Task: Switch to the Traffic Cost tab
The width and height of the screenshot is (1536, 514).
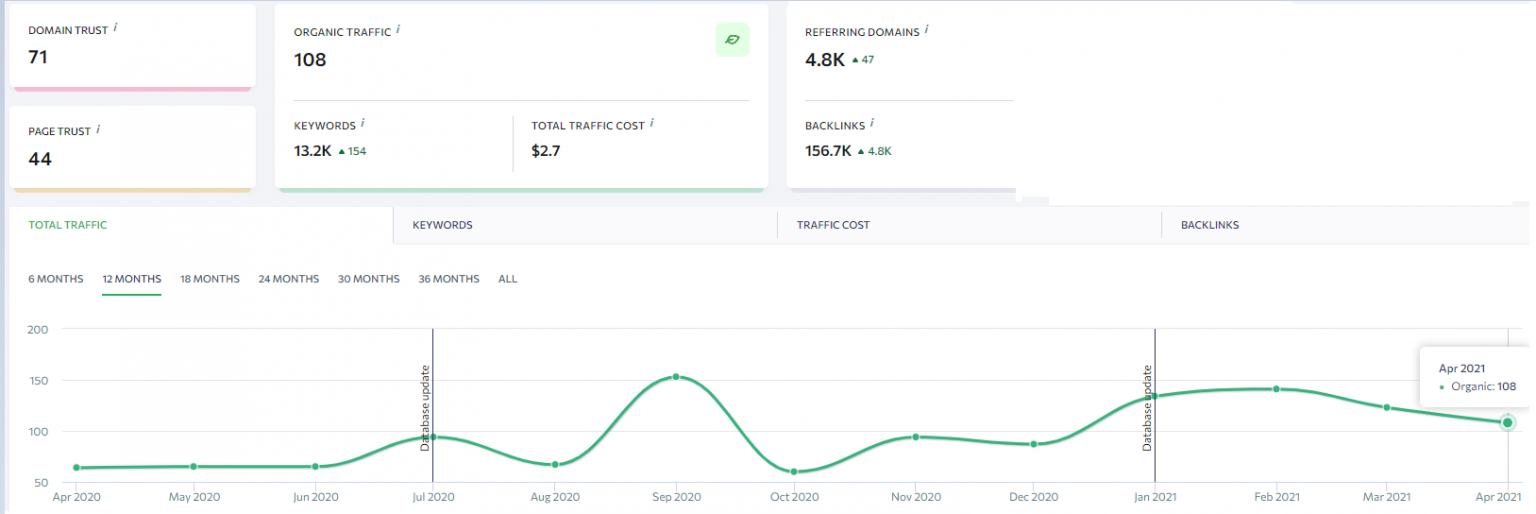Action: 969,225
